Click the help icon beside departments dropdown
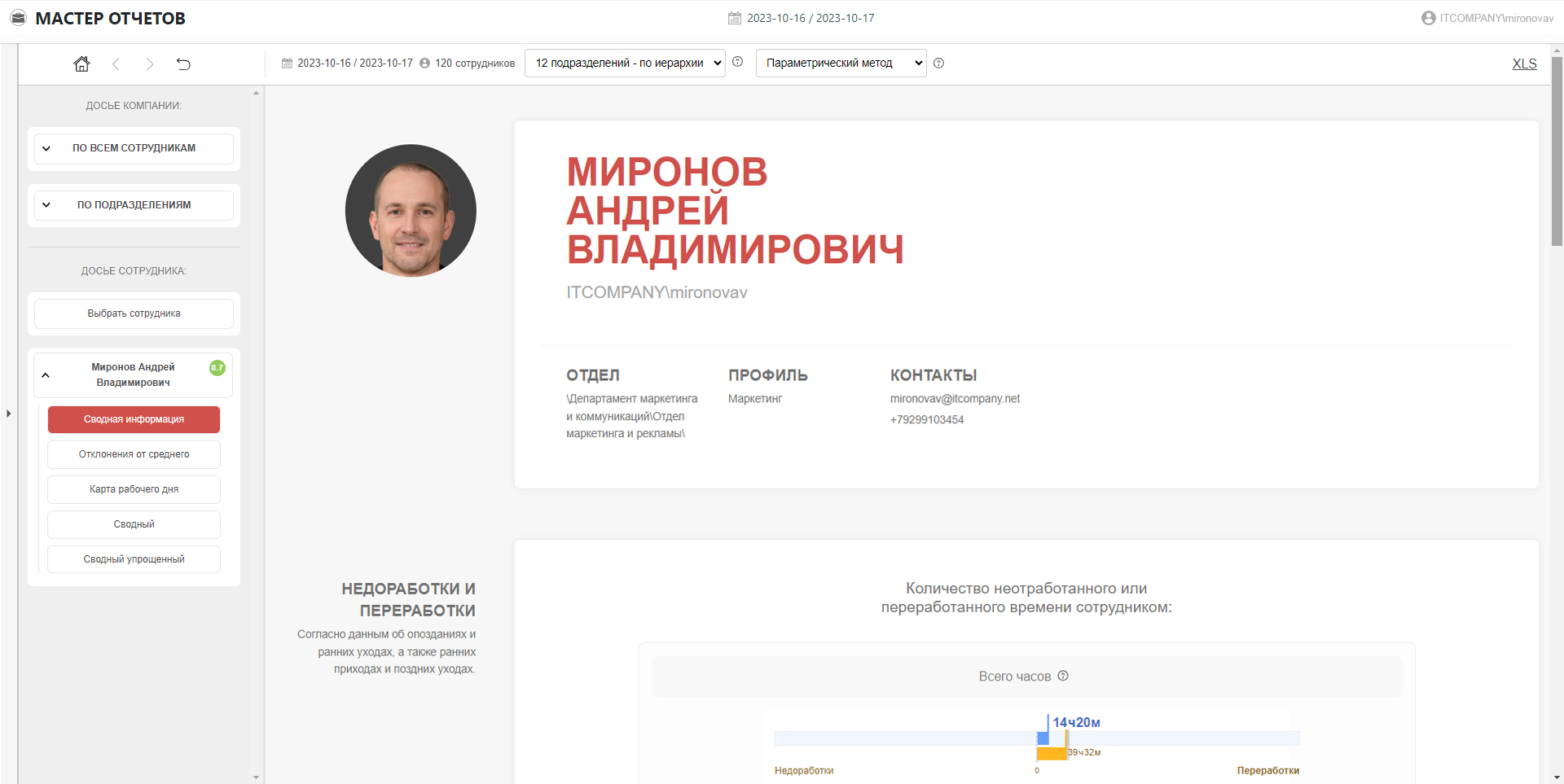 click(x=737, y=62)
